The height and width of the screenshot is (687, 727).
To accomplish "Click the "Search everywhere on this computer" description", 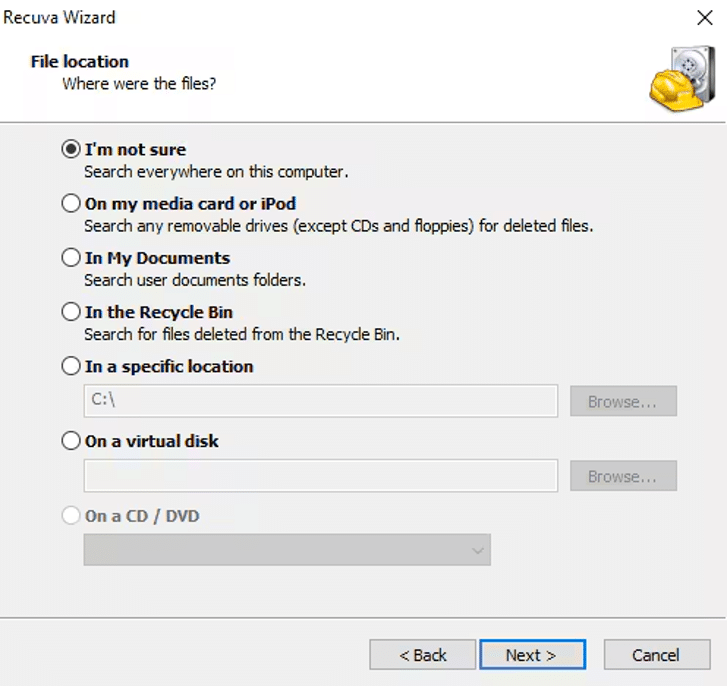I will click(x=216, y=172).
